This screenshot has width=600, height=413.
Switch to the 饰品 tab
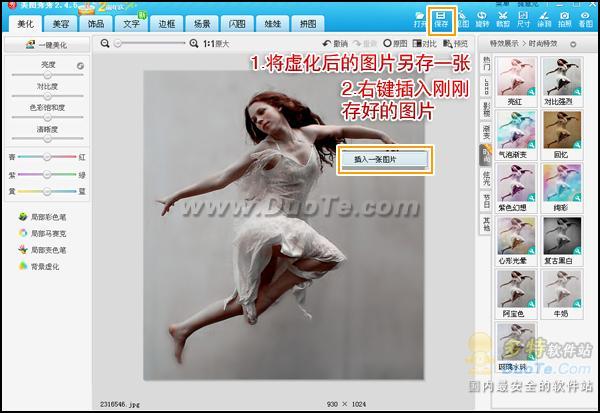pos(96,24)
